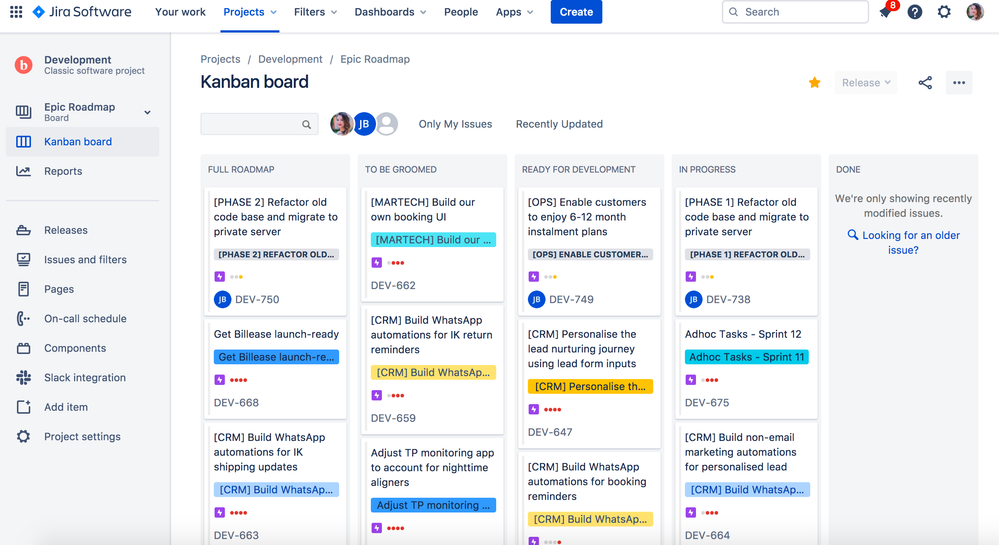Open issue key DEV-647
The width and height of the screenshot is (999, 545).
coord(550,432)
